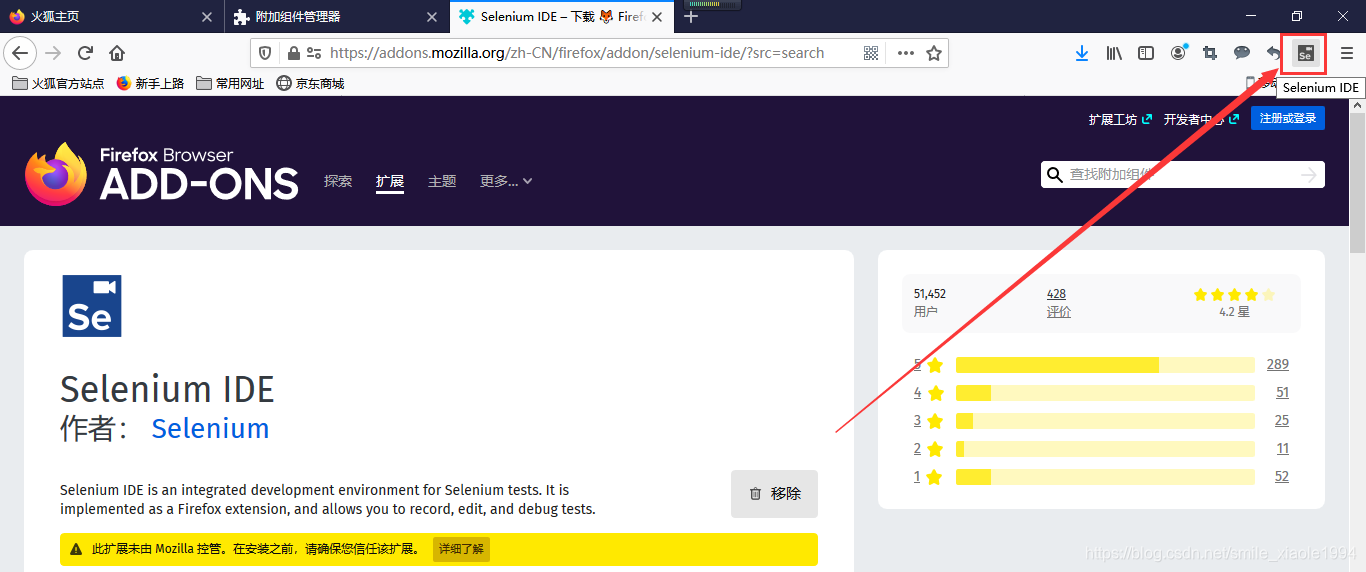Reload the current page

86,54
